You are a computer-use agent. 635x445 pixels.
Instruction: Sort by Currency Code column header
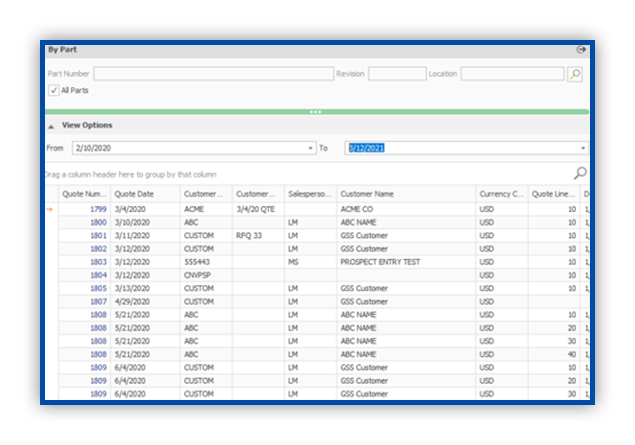[501, 194]
